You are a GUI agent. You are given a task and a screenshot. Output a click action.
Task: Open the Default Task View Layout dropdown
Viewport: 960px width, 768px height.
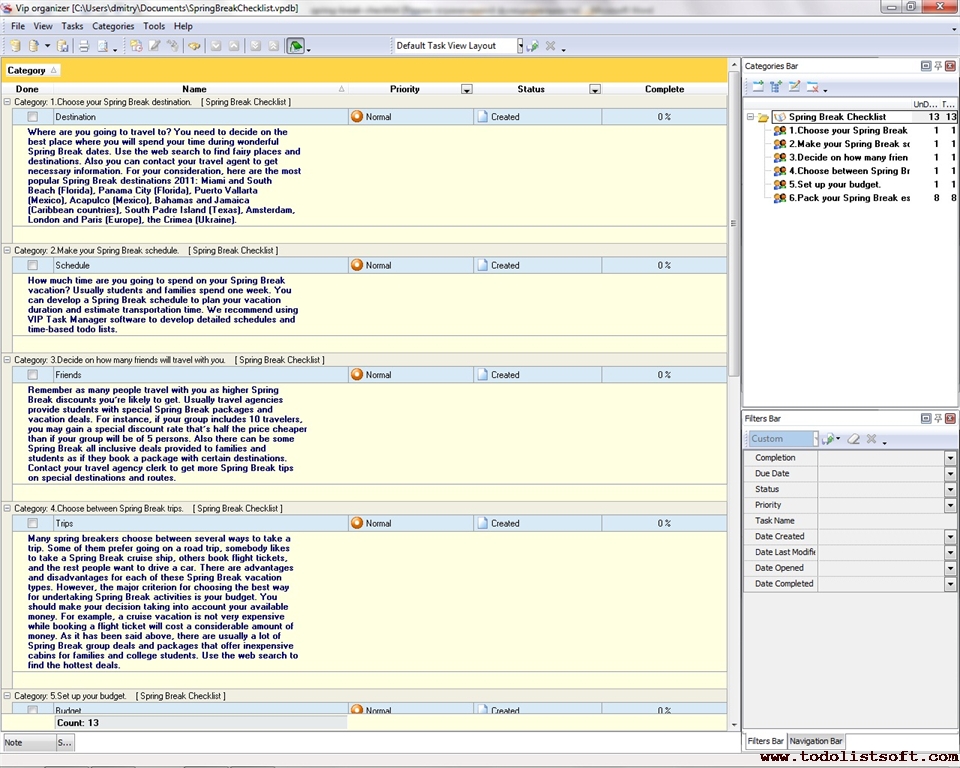pyautogui.click(x=519, y=46)
